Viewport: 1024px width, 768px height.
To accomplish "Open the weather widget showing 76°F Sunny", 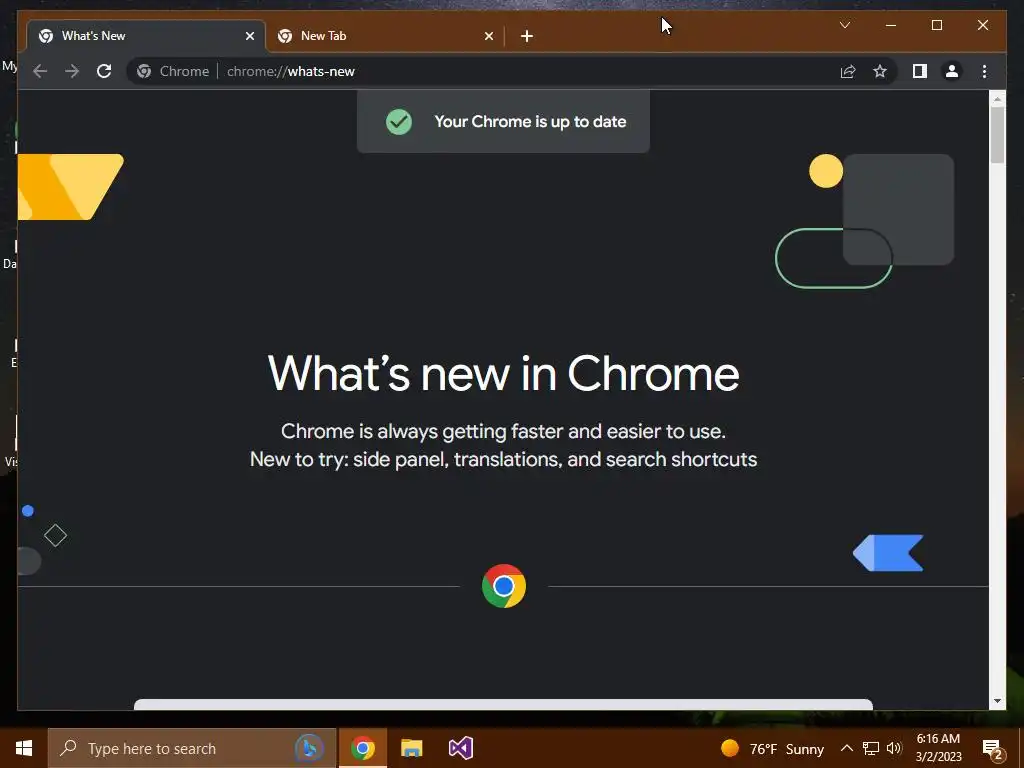I will [x=772, y=748].
